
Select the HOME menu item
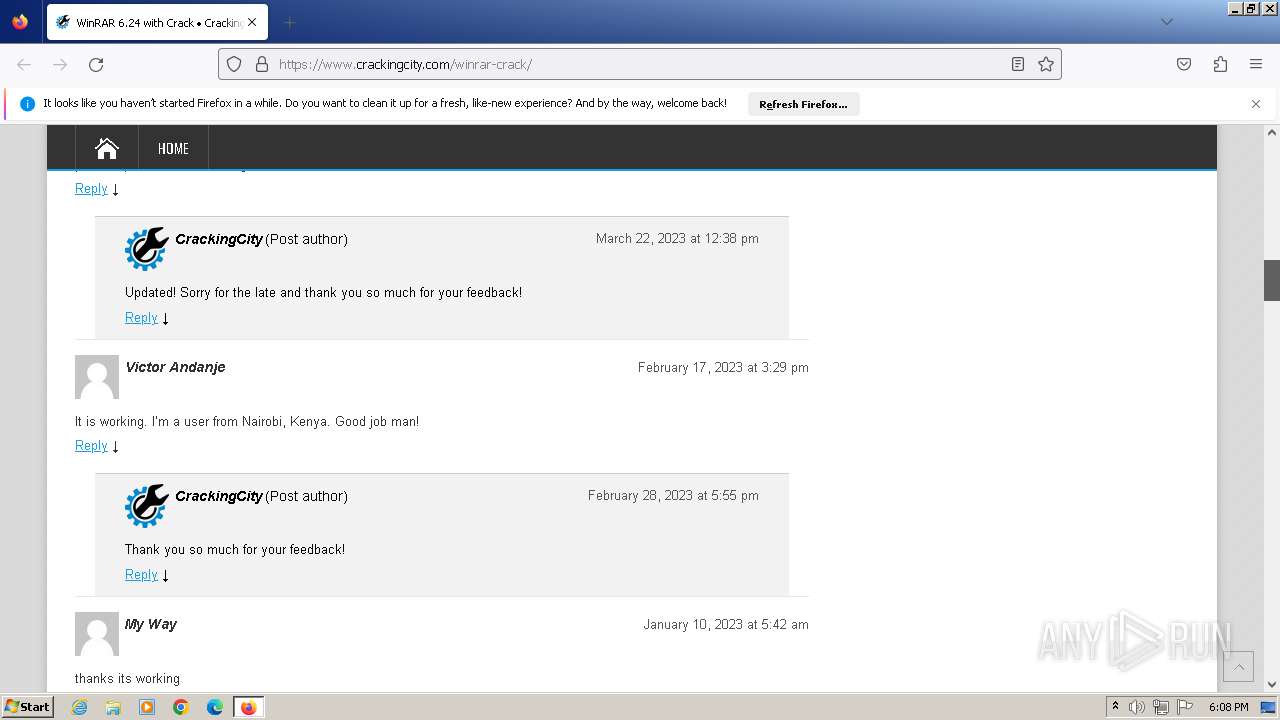point(173,148)
